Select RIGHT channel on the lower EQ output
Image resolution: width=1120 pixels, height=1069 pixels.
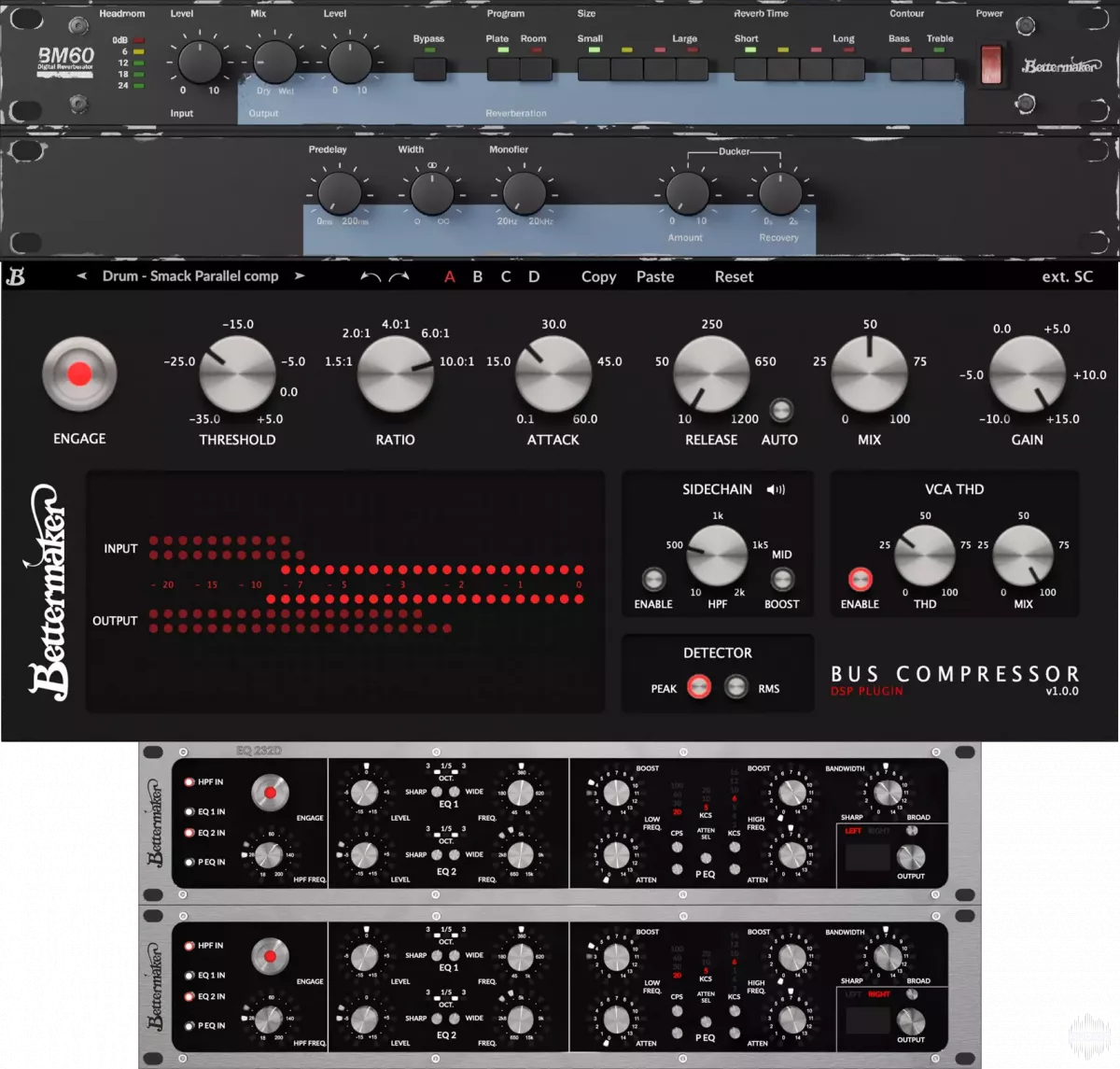click(878, 995)
